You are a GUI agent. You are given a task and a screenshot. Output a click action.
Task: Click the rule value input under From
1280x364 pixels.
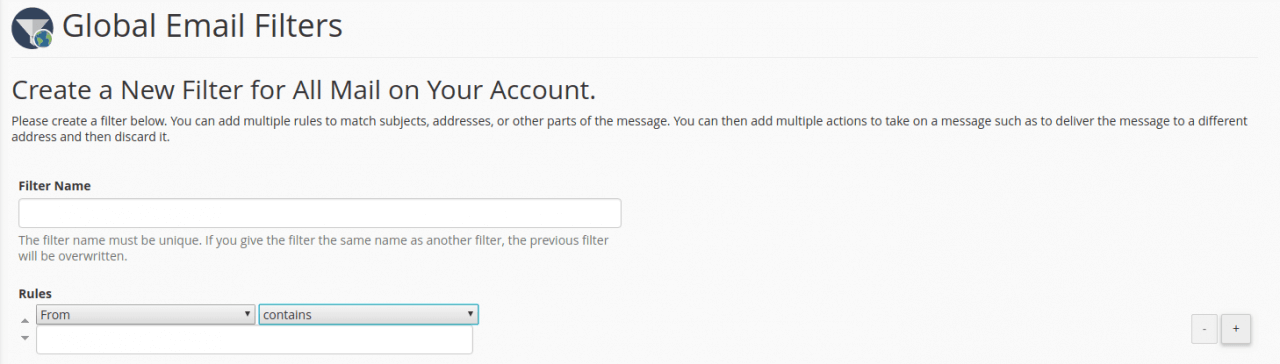(254, 340)
